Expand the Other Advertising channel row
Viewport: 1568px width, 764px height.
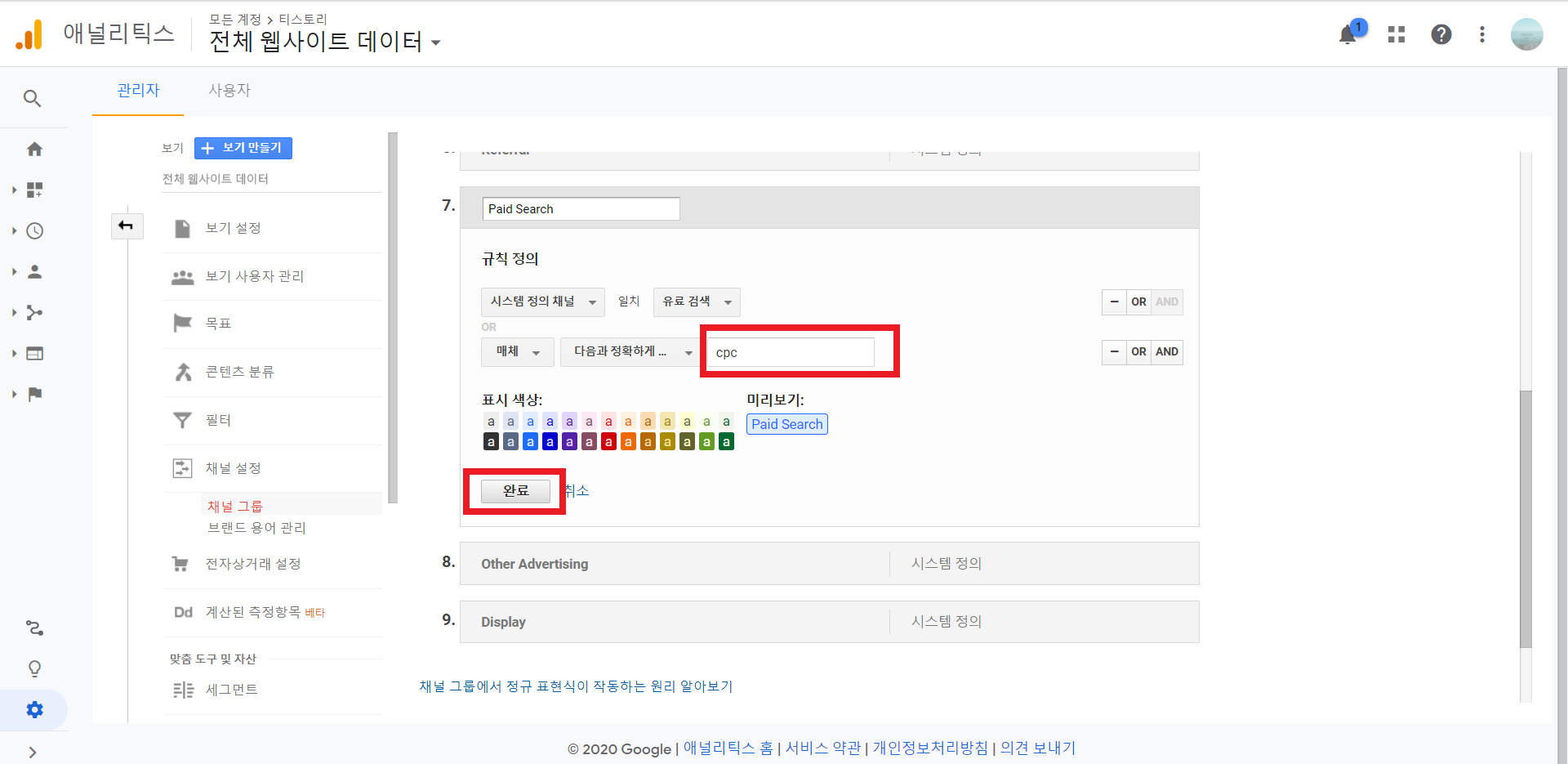829,564
